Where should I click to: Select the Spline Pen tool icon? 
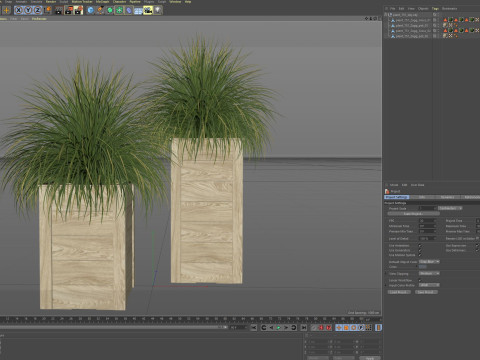(x=100, y=10)
